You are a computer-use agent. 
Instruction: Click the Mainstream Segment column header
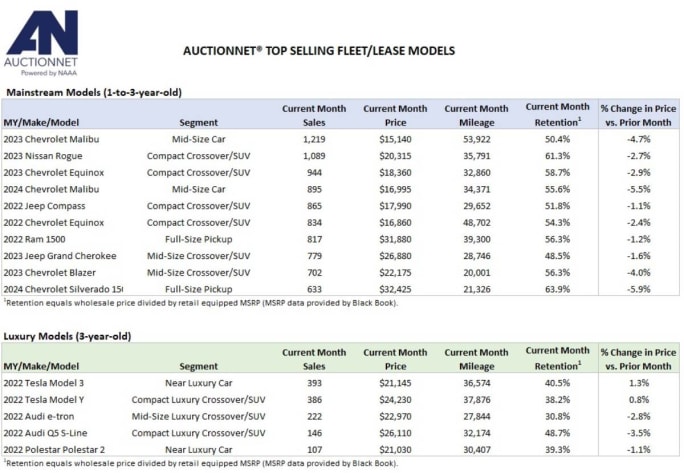198,123
